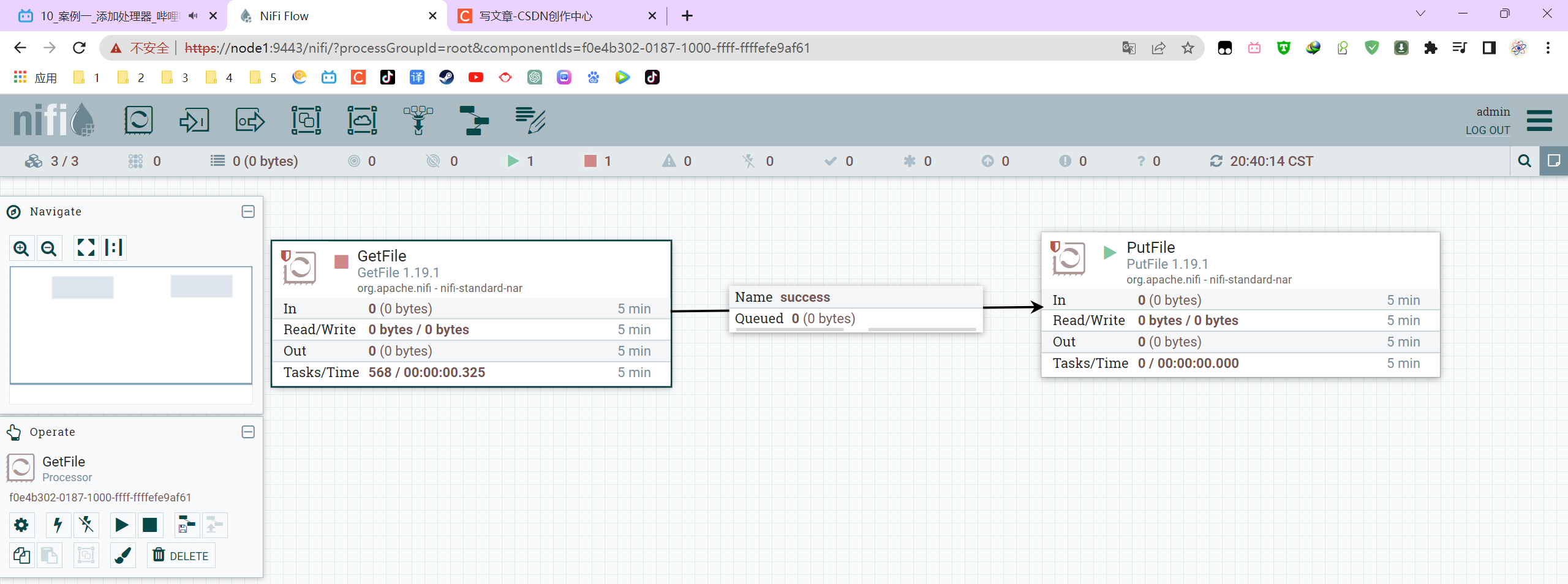1568x584 pixels.
Task: Open Chrome three-dot menu
Action: pyautogui.click(x=1548, y=48)
